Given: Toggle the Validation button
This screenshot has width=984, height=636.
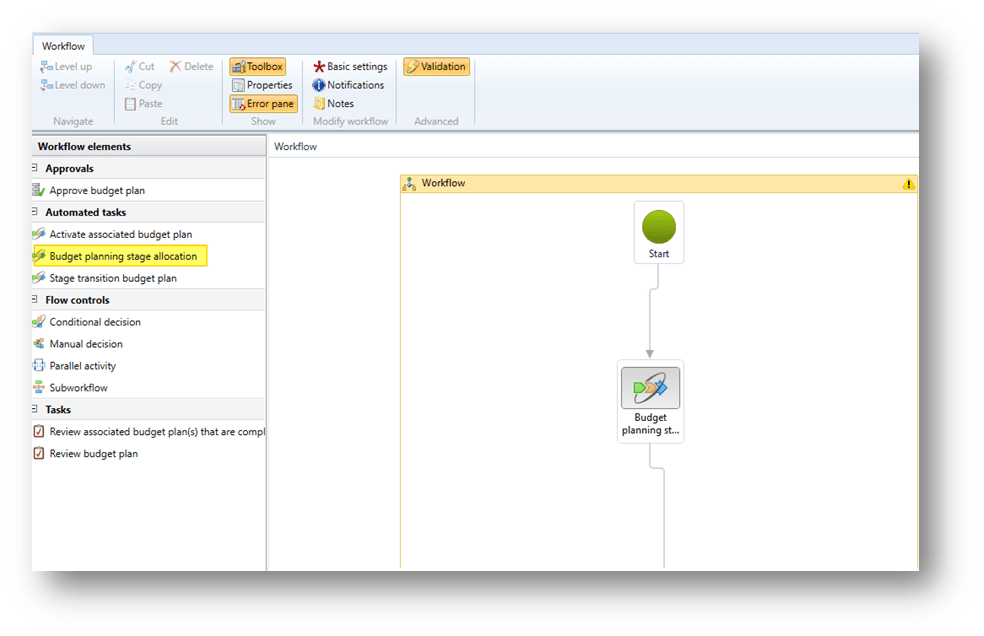Looking at the screenshot, I should [x=436, y=67].
